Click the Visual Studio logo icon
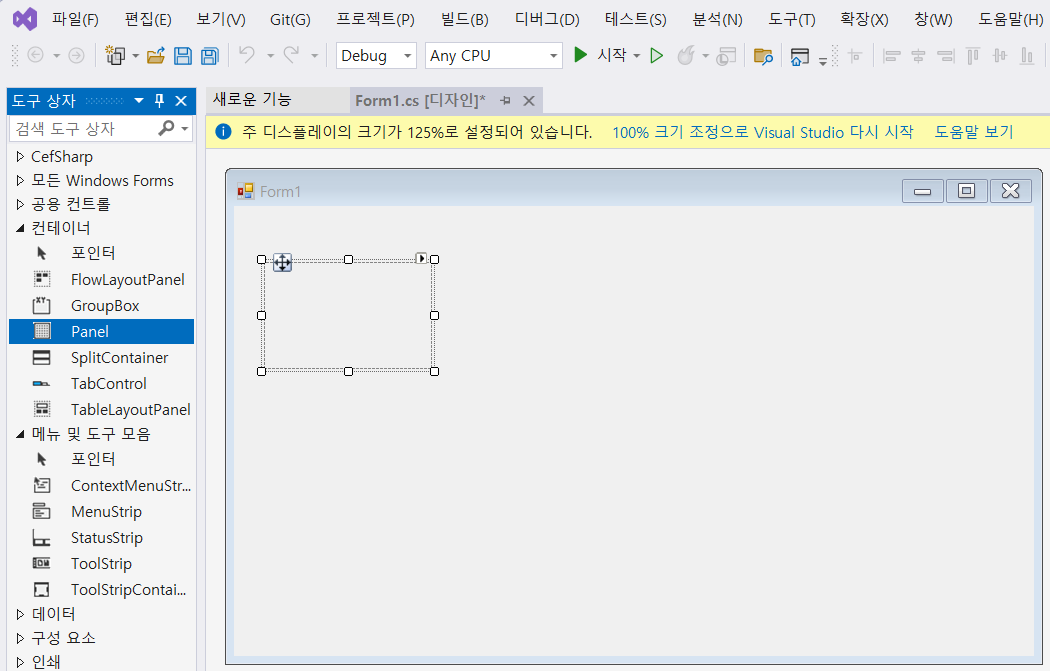1050x671 pixels. click(x=25, y=19)
